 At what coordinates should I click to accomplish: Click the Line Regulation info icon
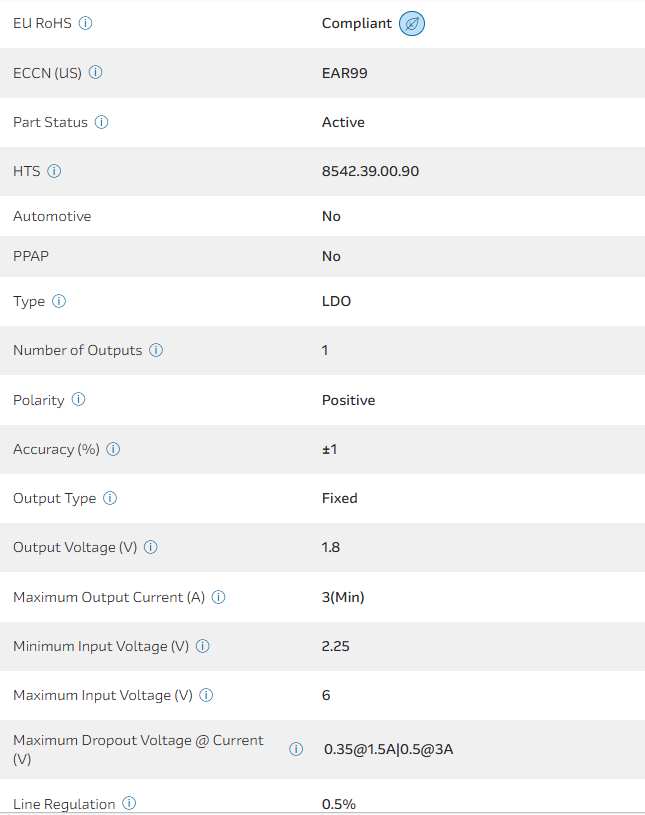[x=129, y=804]
